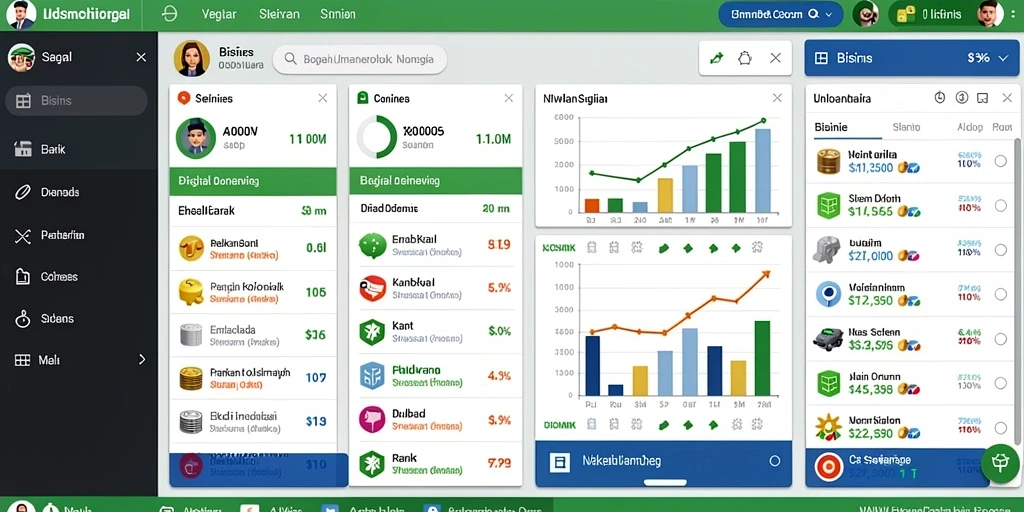Click the Bogah Umanerolok search field
This screenshot has height=512, width=1024.
point(360,59)
